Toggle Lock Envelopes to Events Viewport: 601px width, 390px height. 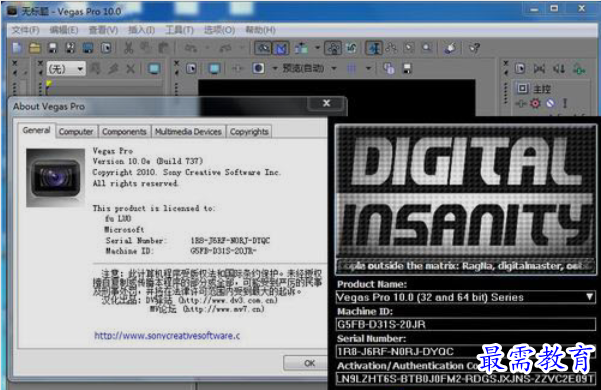click(333, 48)
